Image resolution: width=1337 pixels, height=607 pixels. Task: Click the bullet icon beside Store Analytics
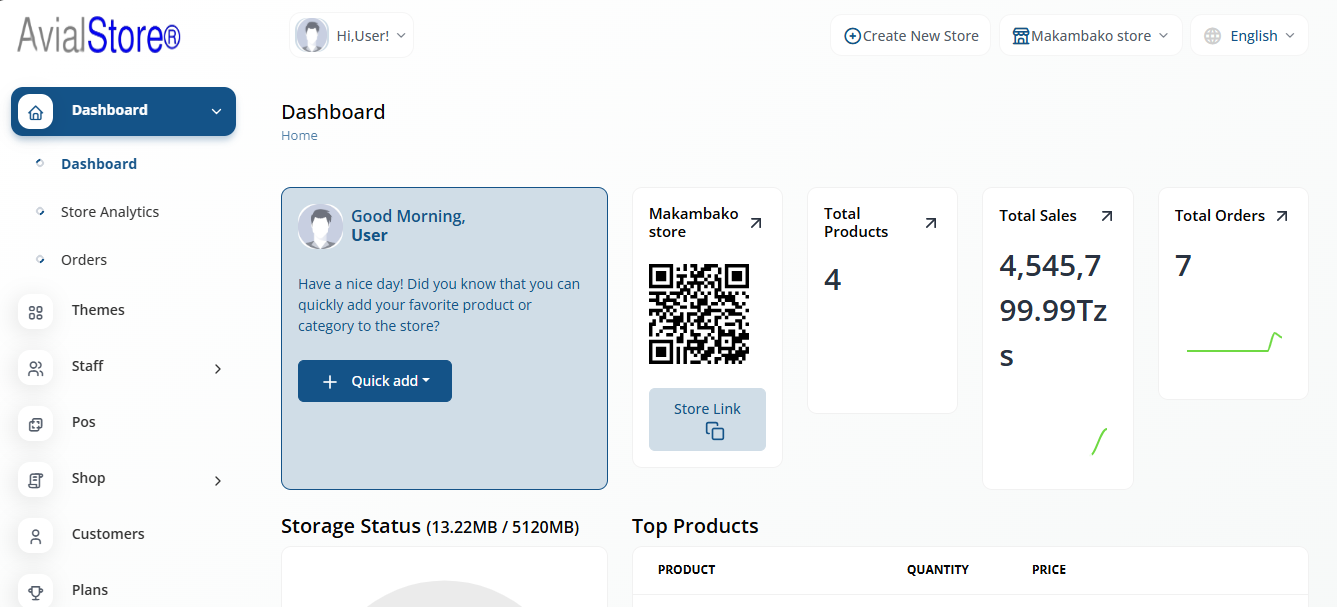pyautogui.click(x=40, y=212)
